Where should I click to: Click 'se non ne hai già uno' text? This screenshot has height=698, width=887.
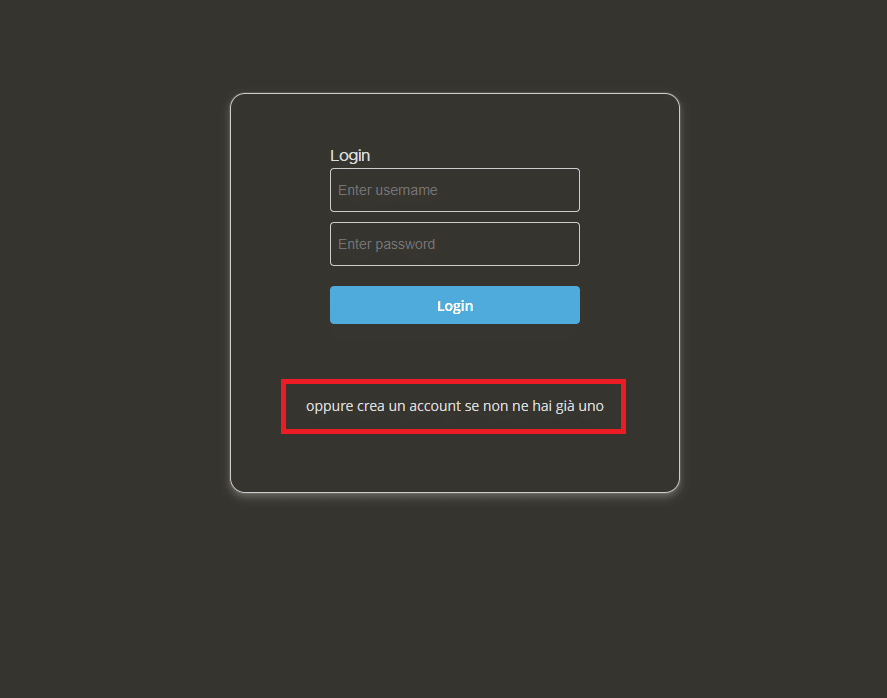click(534, 406)
